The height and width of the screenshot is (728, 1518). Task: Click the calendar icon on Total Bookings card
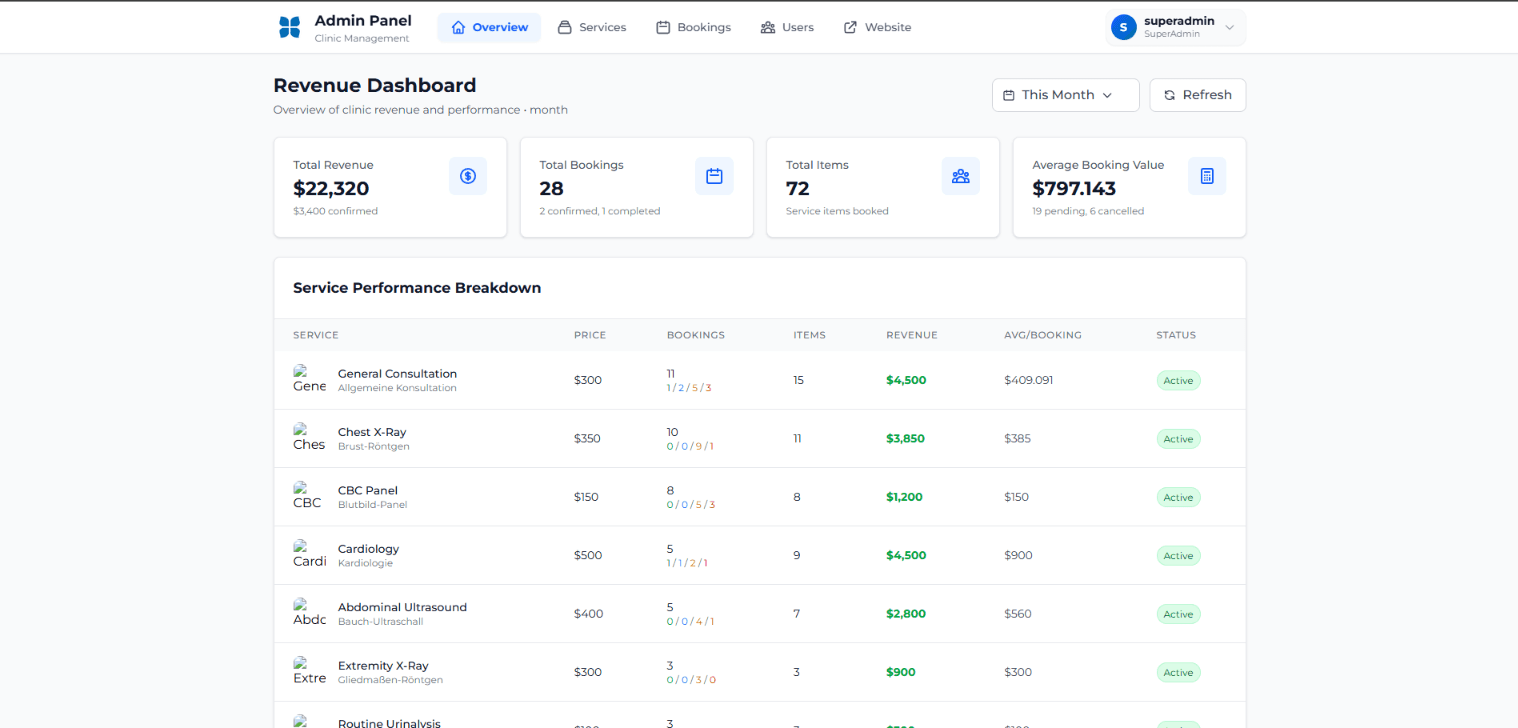click(x=714, y=176)
